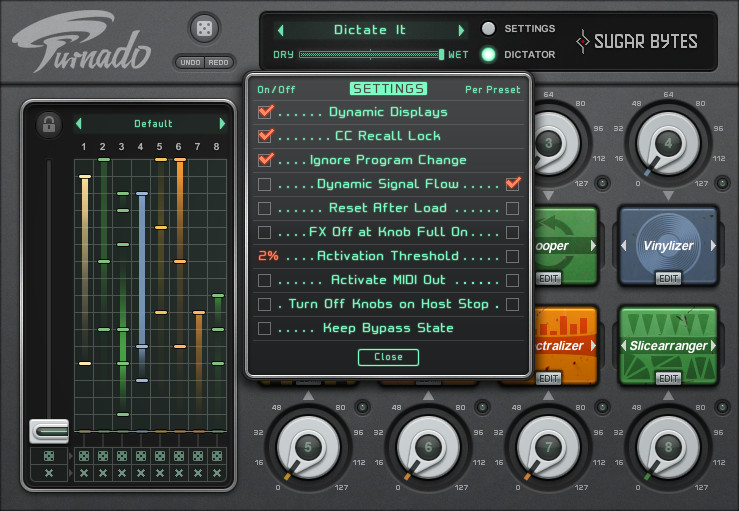This screenshot has height=511, width=739.
Task: Check Keep Bypass State option
Action: [264, 329]
